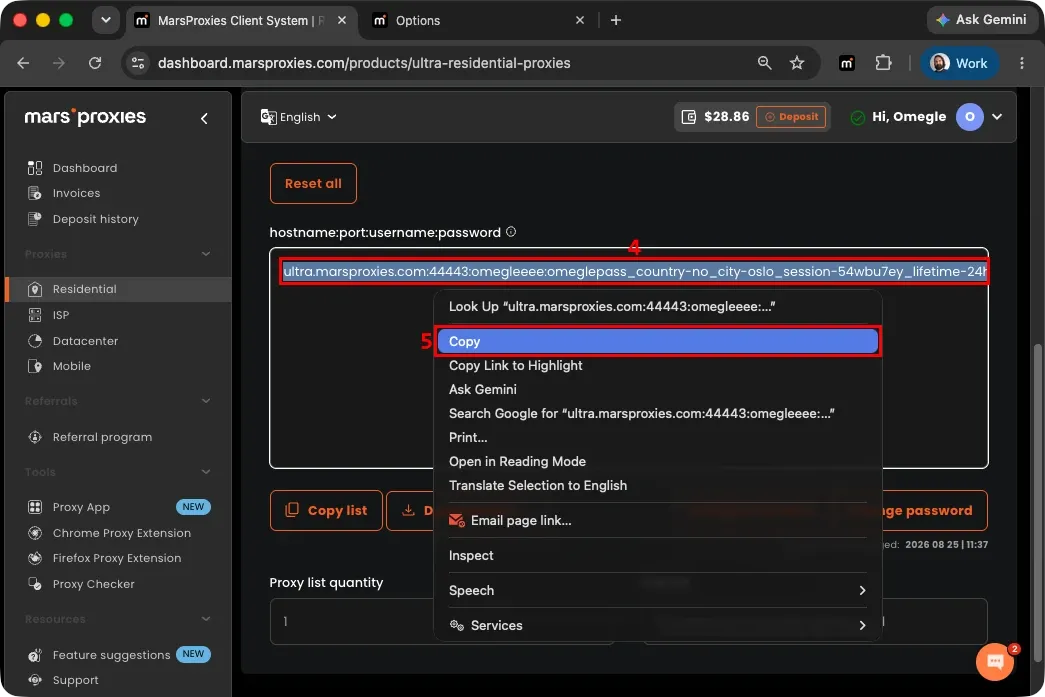Collapse the Referrals sidebar section
This screenshot has height=697, width=1045.
[x=206, y=401]
